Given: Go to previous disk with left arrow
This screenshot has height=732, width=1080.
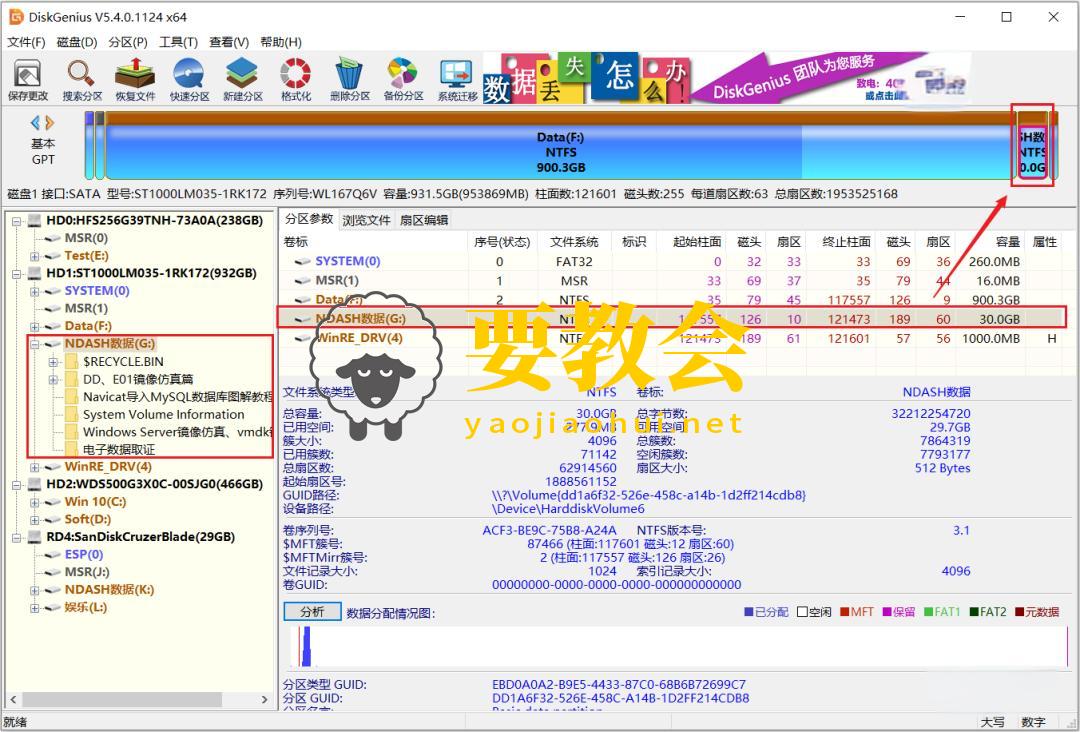Looking at the screenshot, I should click(x=35, y=123).
